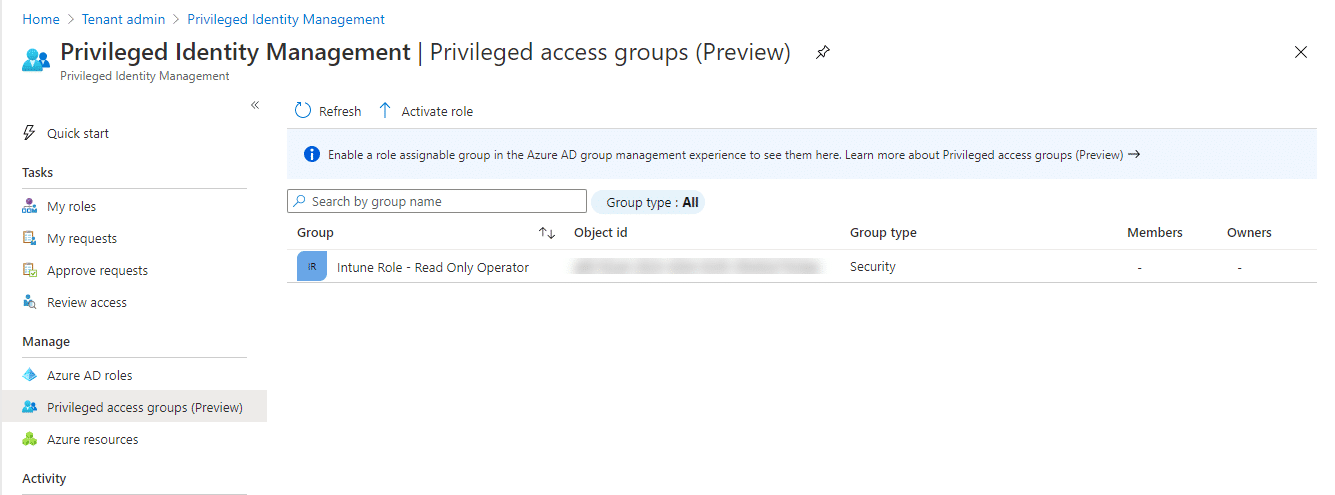Click the Review access icon
The height and width of the screenshot is (495, 1335).
point(29,302)
